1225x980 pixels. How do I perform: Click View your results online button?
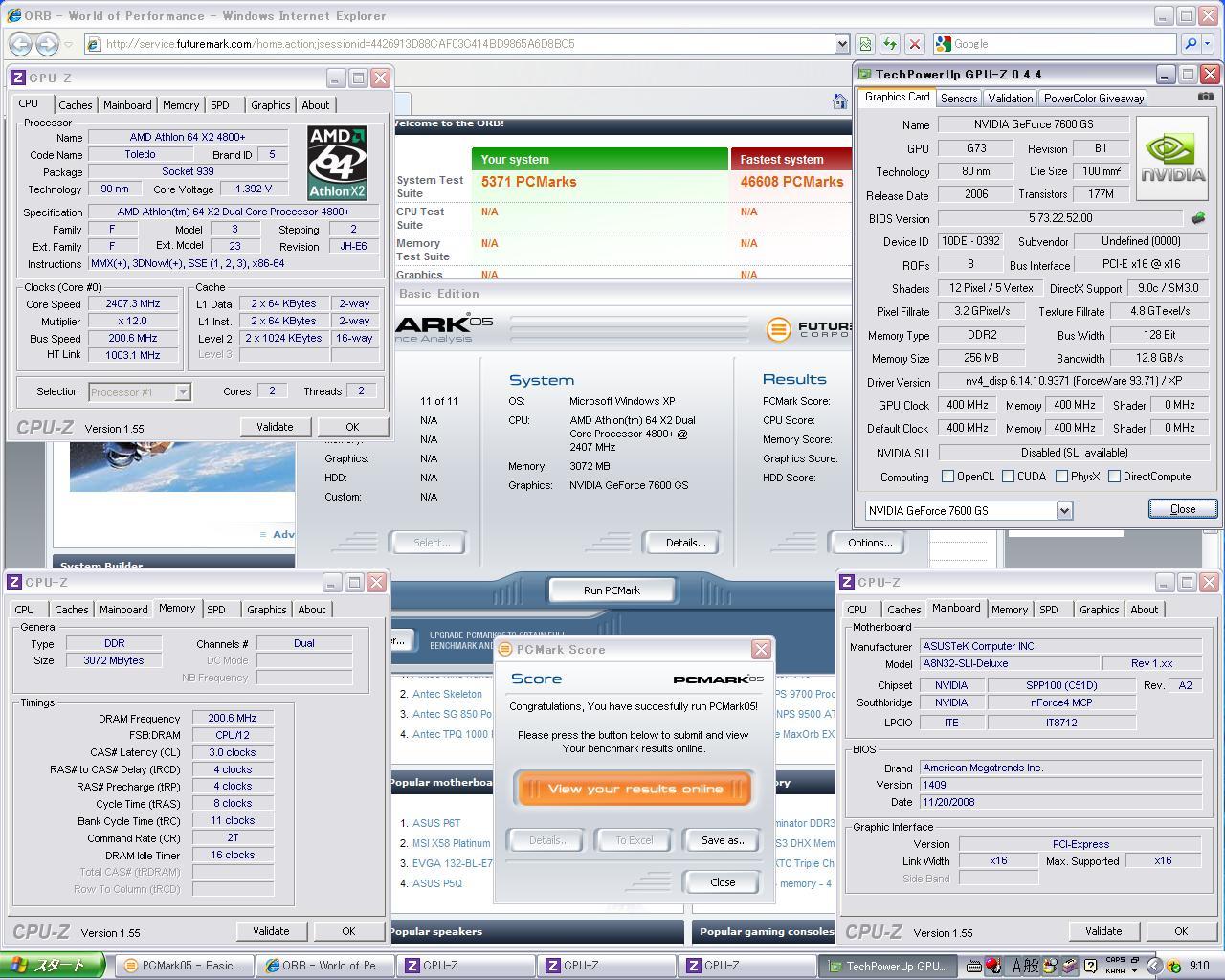(635, 789)
